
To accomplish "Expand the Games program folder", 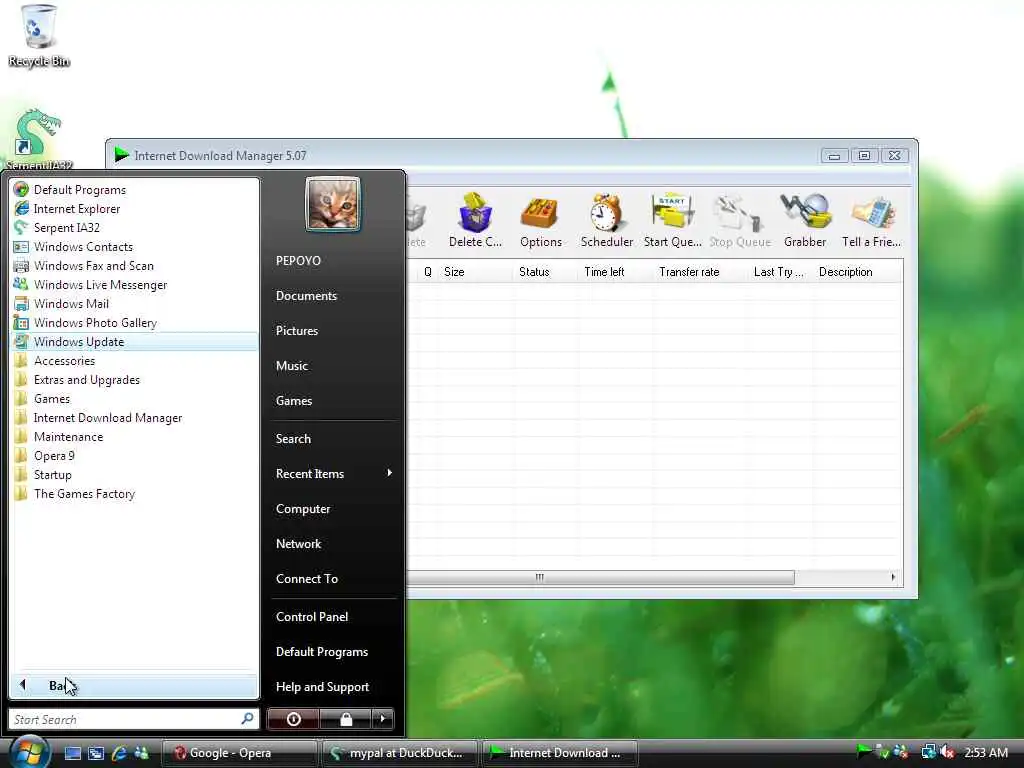I will tap(135, 398).
